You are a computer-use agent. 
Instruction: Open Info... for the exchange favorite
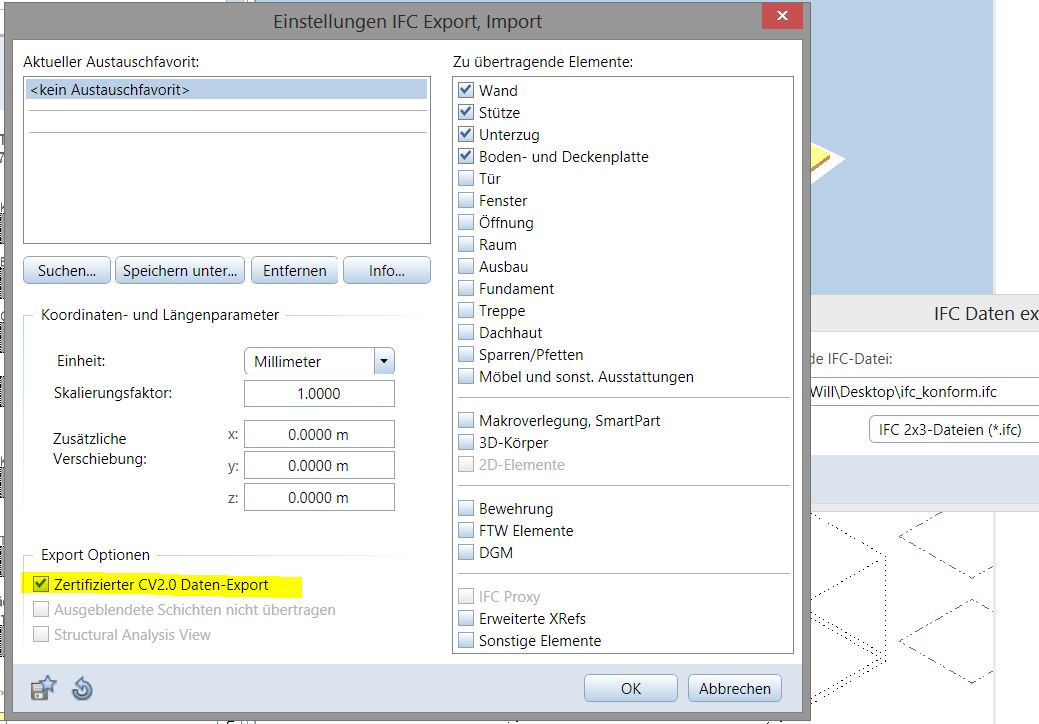click(386, 271)
